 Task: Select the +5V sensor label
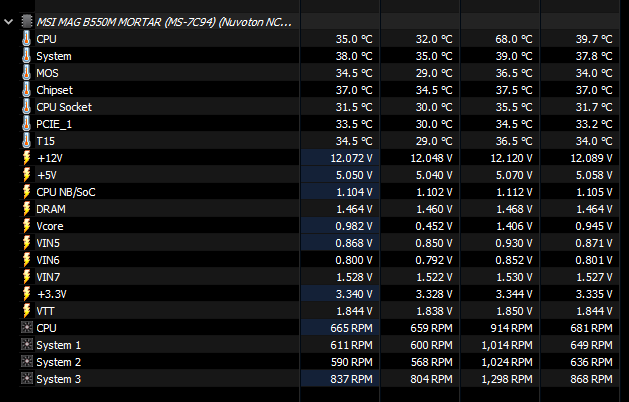point(47,175)
